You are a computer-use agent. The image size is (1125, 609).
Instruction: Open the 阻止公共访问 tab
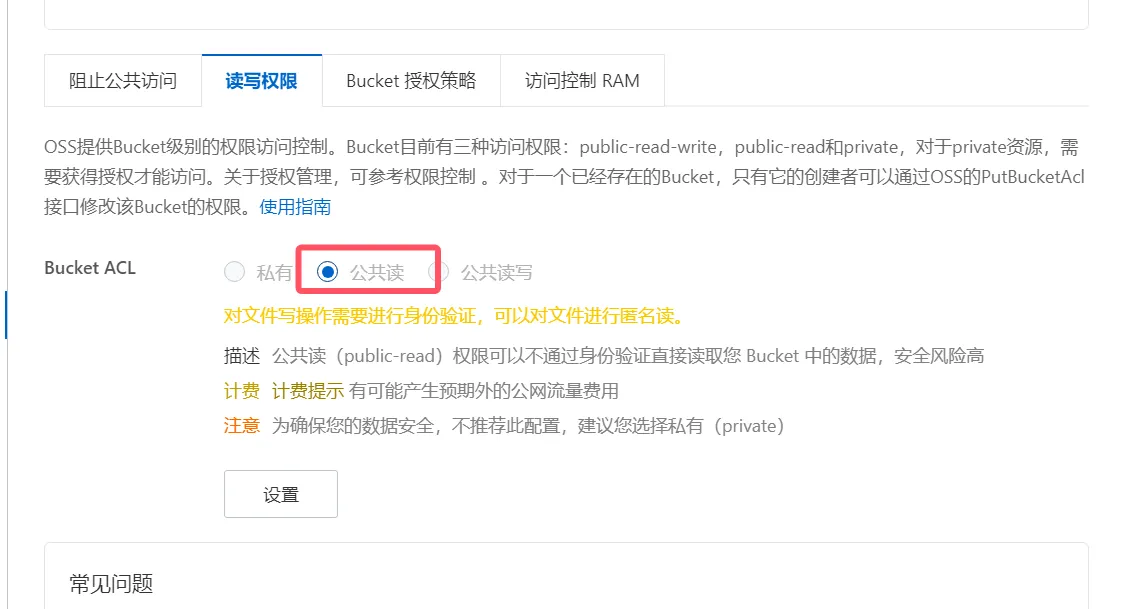[123, 80]
